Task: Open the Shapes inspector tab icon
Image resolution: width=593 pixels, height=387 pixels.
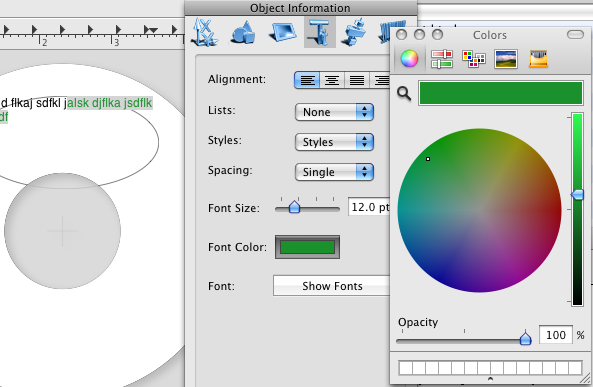Action: point(243,33)
